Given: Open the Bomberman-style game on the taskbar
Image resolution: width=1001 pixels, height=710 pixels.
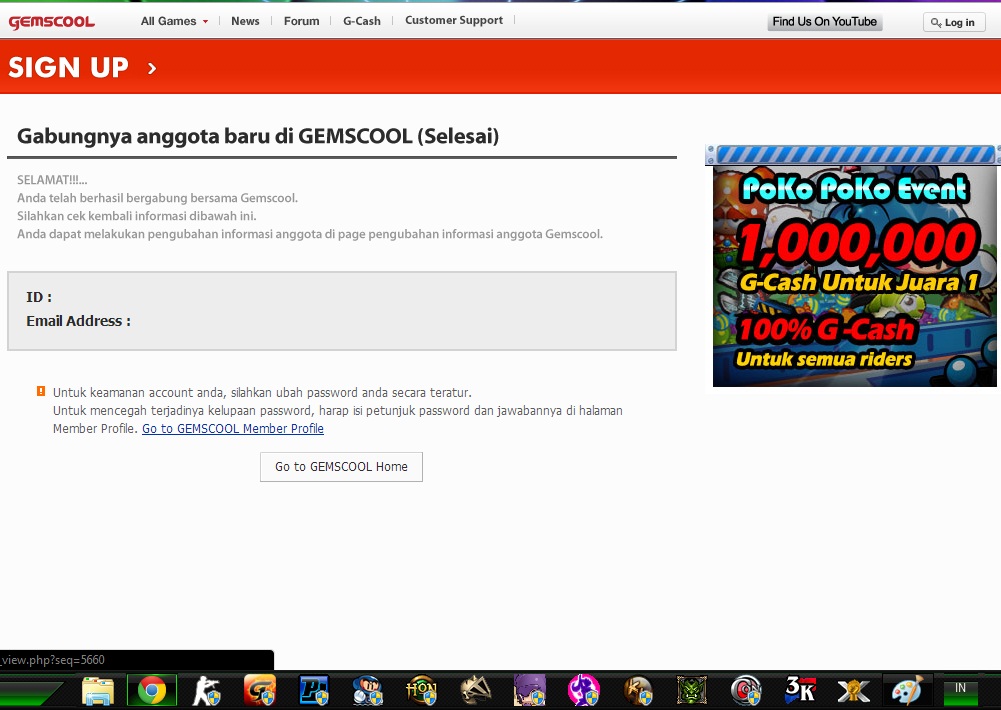Looking at the screenshot, I should click(x=367, y=690).
